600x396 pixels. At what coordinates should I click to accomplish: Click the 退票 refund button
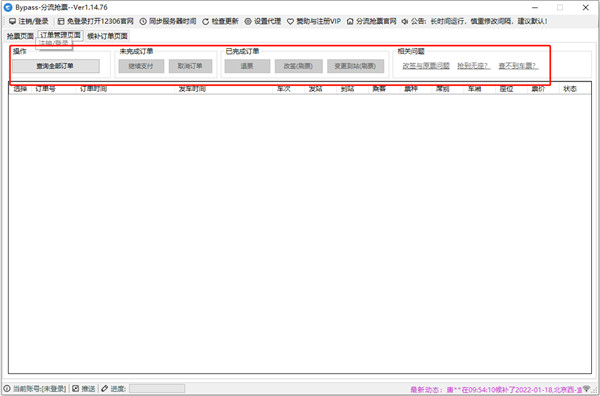pyautogui.click(x=247, y=66)
